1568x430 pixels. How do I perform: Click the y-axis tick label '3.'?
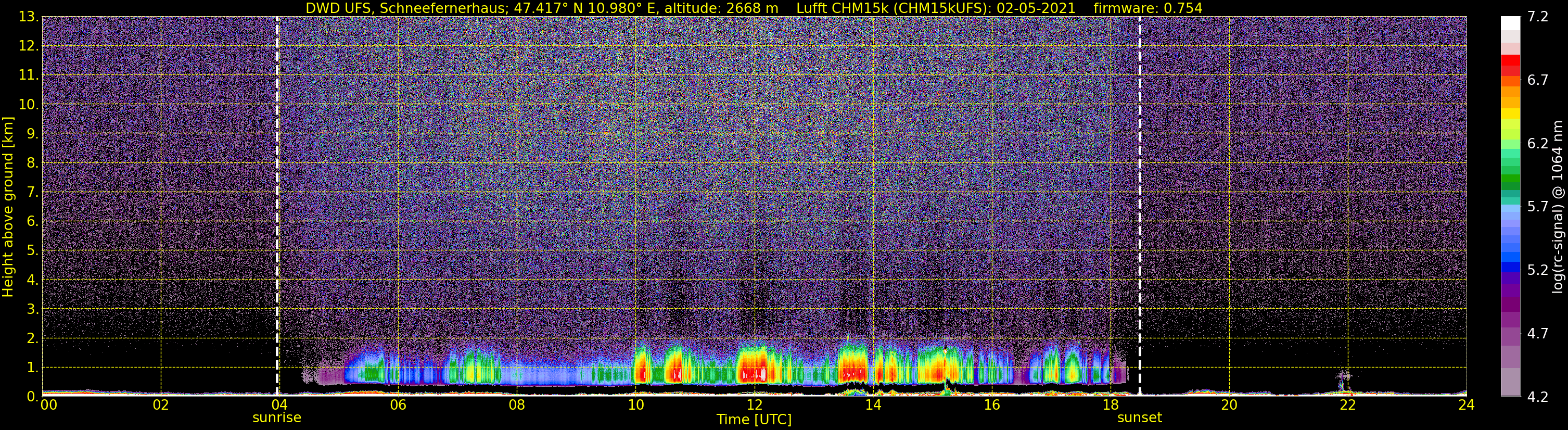(x=32, y=309)
